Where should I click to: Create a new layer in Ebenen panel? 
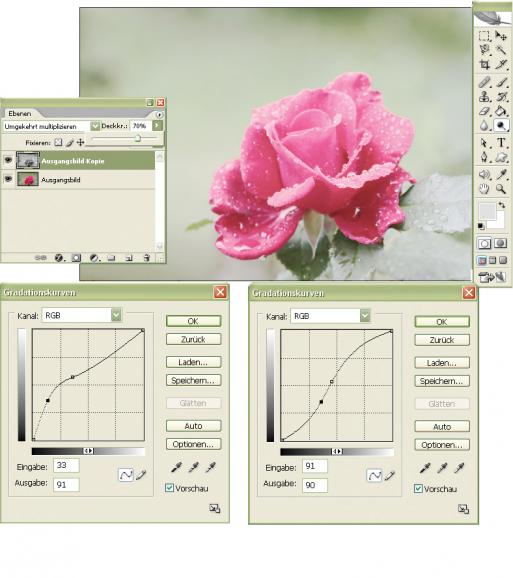129,258
